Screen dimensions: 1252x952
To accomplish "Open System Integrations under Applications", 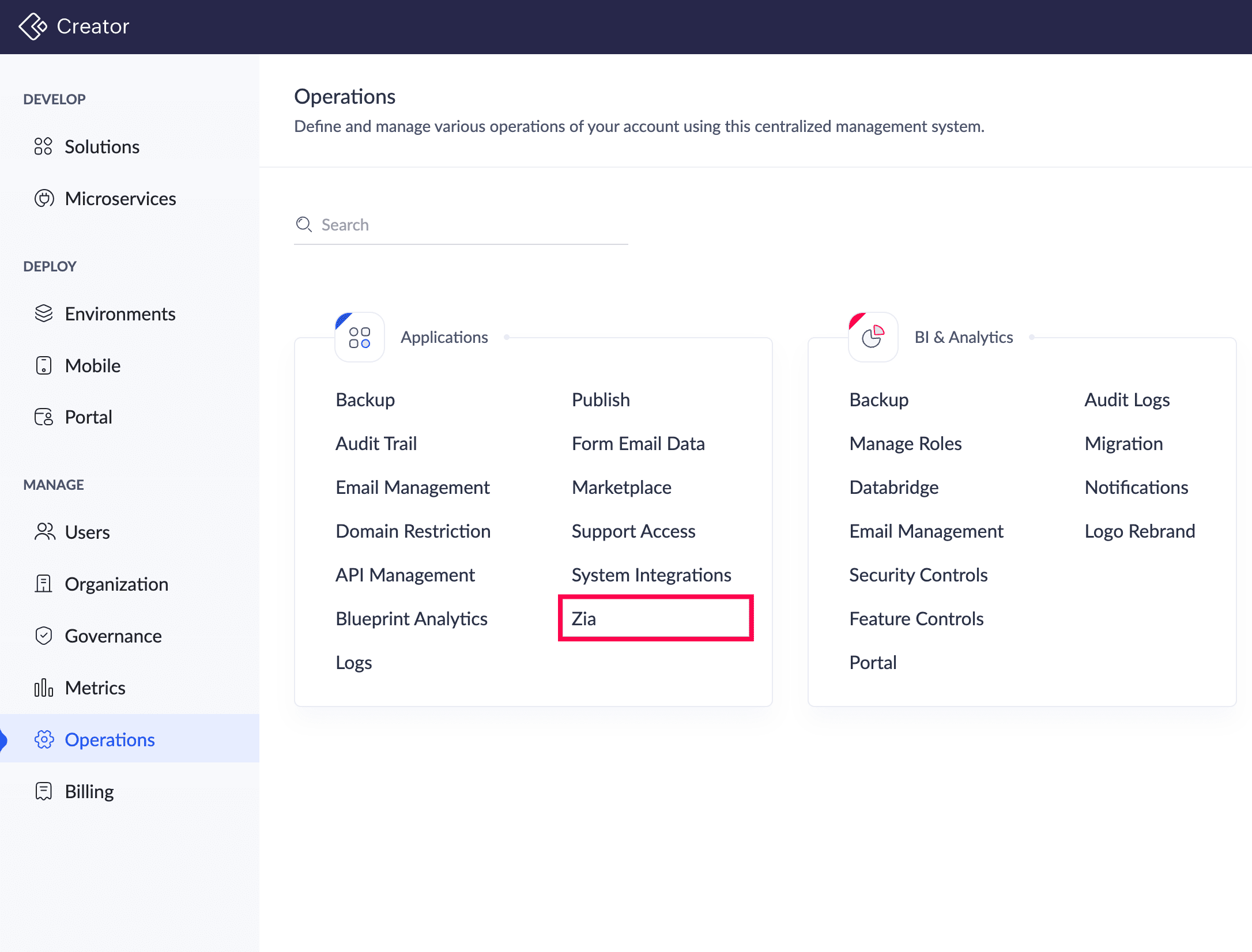I will [x=651, y=575].
